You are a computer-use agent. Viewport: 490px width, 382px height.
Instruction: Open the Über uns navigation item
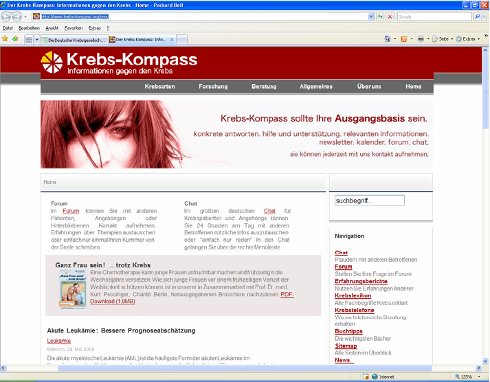tap(369, 86)
